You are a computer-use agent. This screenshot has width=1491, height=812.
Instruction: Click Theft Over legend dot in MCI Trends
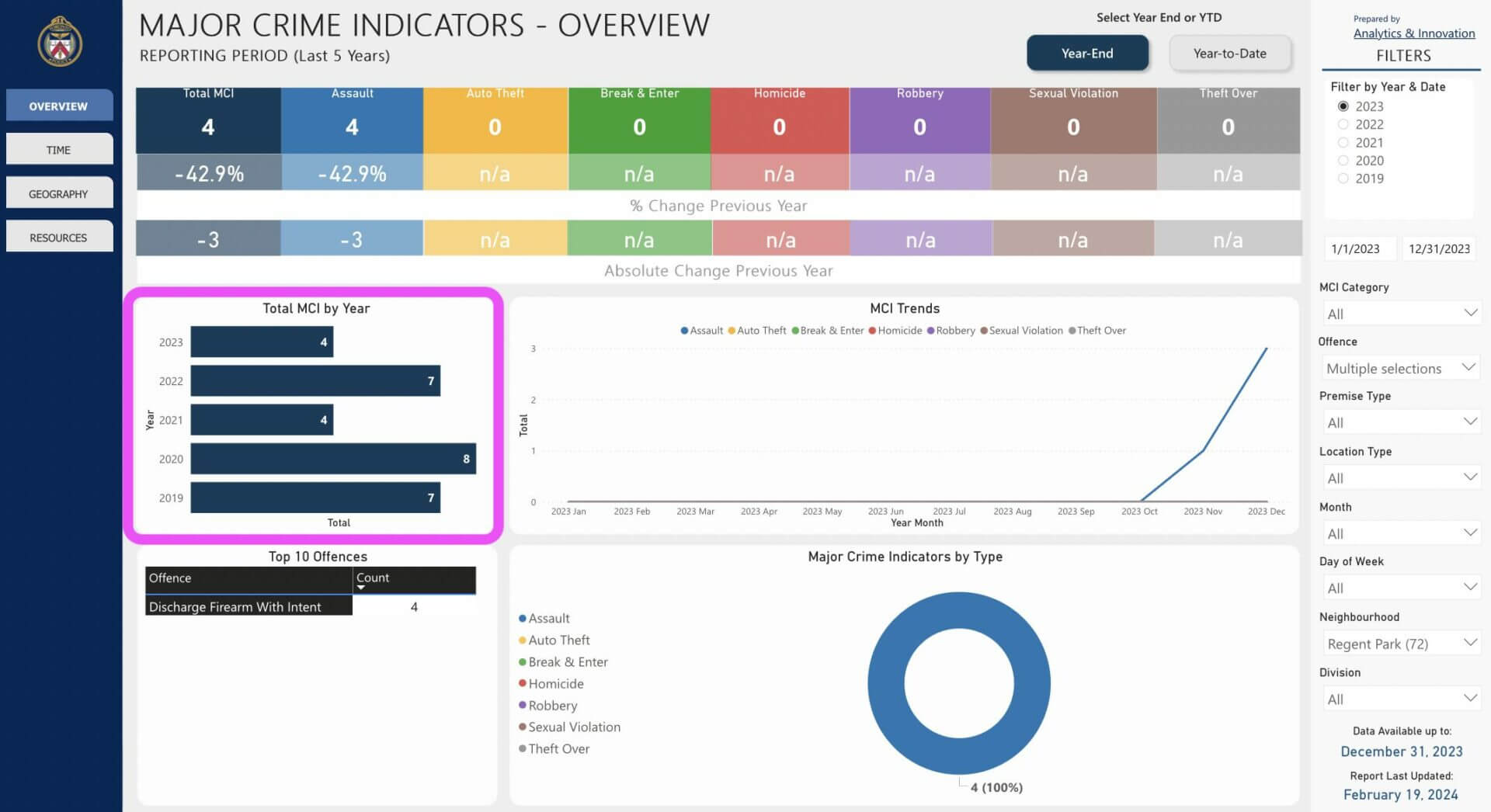pos(1072,331)
